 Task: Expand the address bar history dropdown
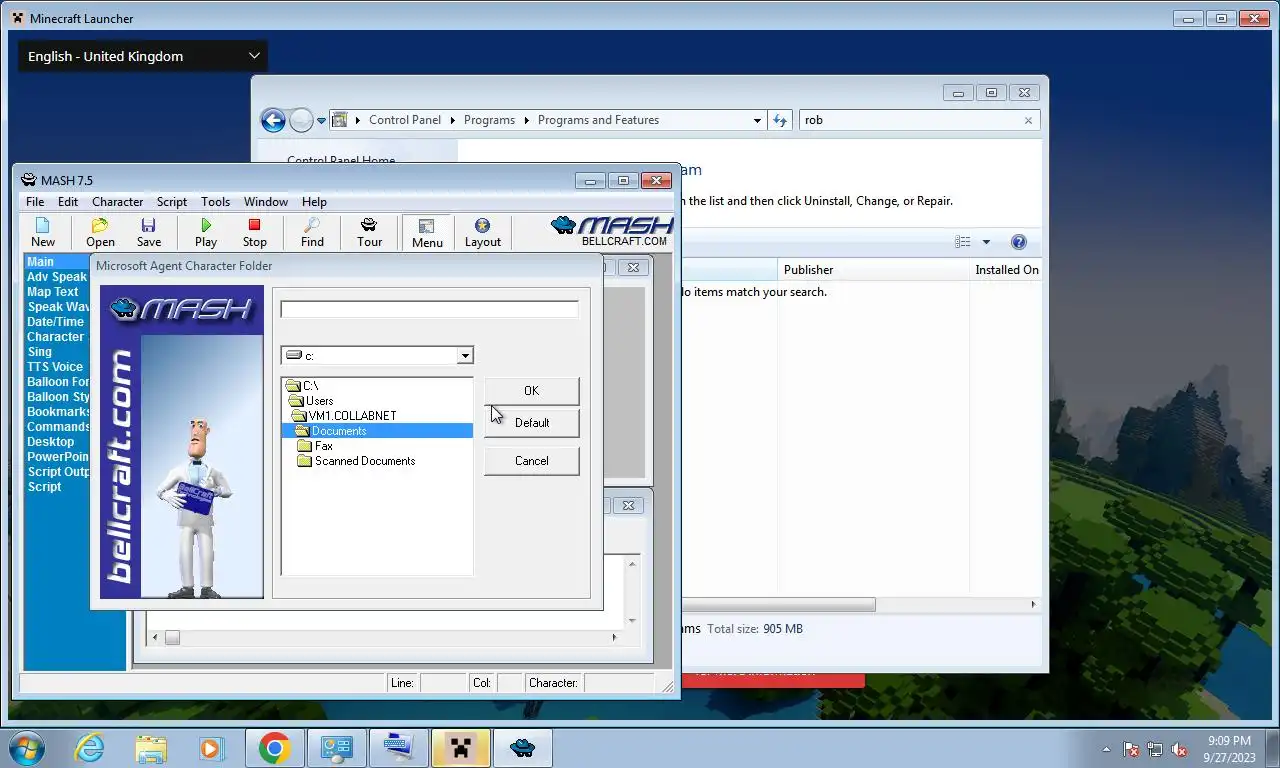(757, 121)
